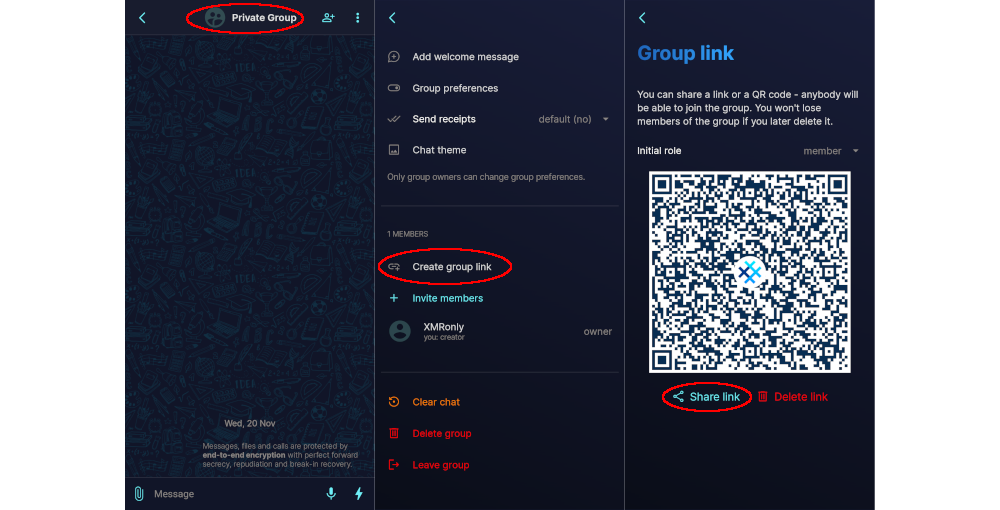Screen dimensions: 1000x510
Task: Go back from the group settings panel
Action: 392,18
